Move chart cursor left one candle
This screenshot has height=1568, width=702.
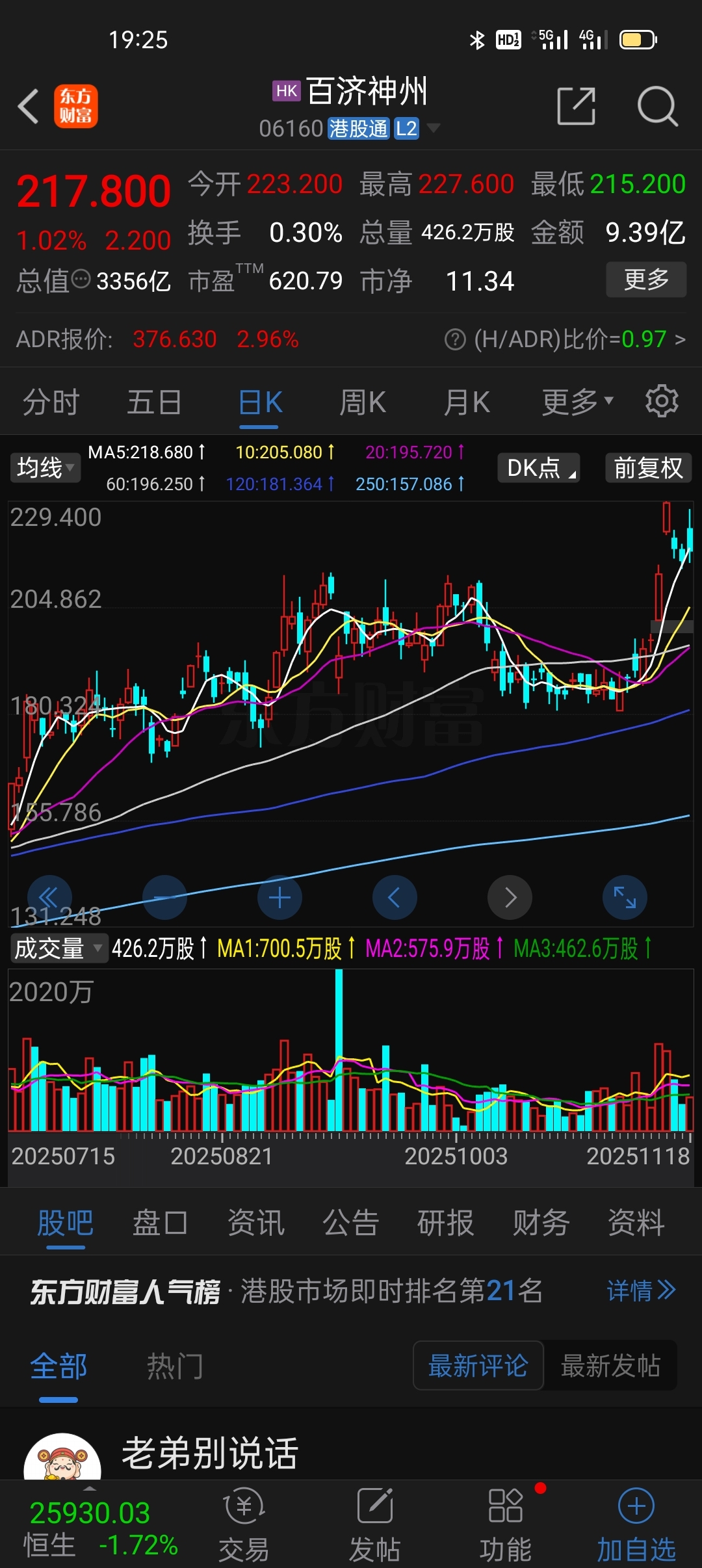point(395,898)
